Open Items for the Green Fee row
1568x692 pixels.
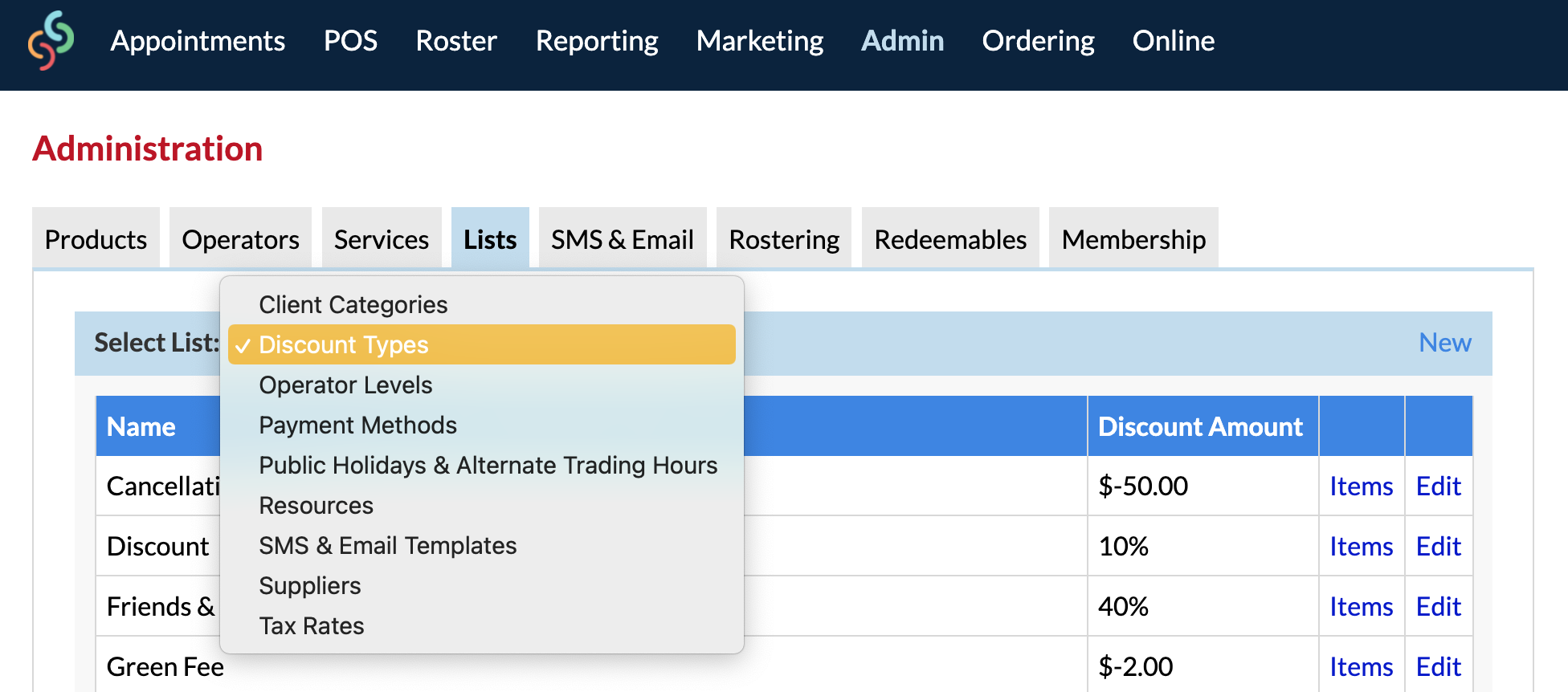point(1361,666)
